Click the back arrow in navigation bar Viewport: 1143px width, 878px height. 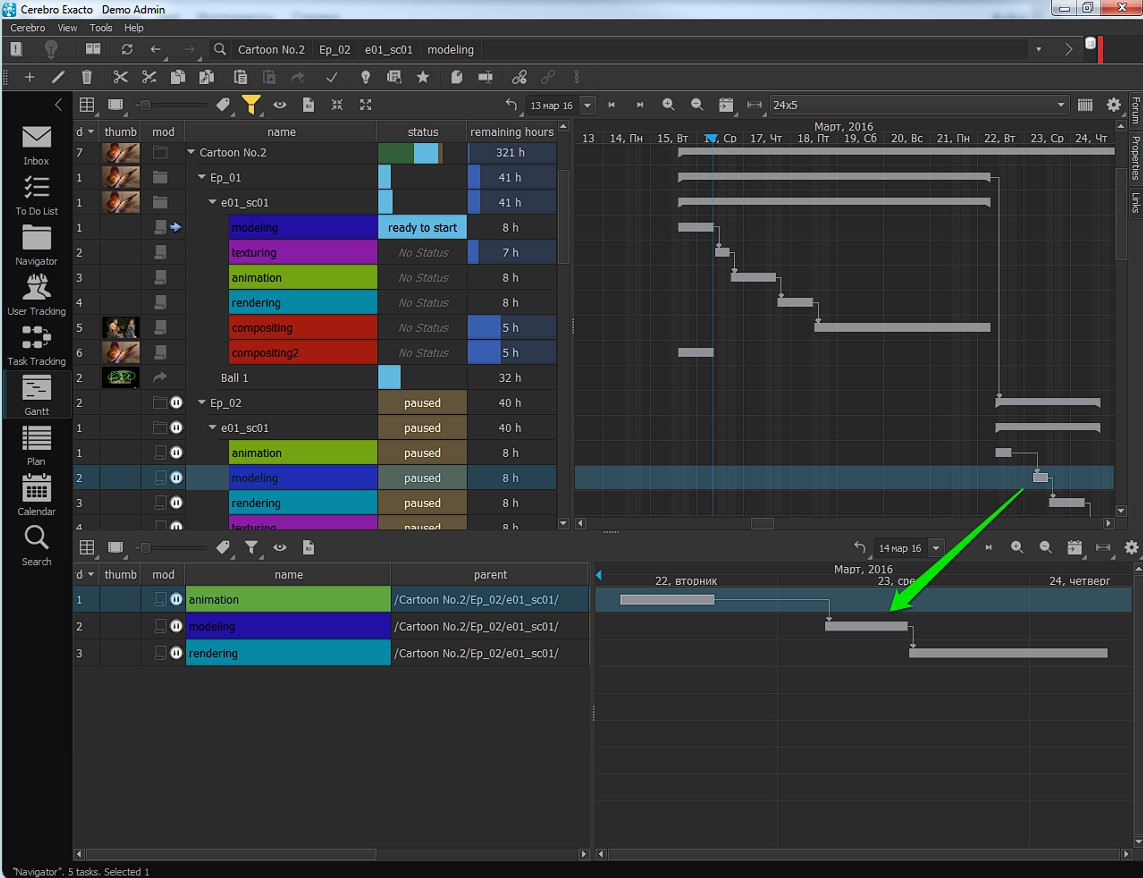(155, 49)
